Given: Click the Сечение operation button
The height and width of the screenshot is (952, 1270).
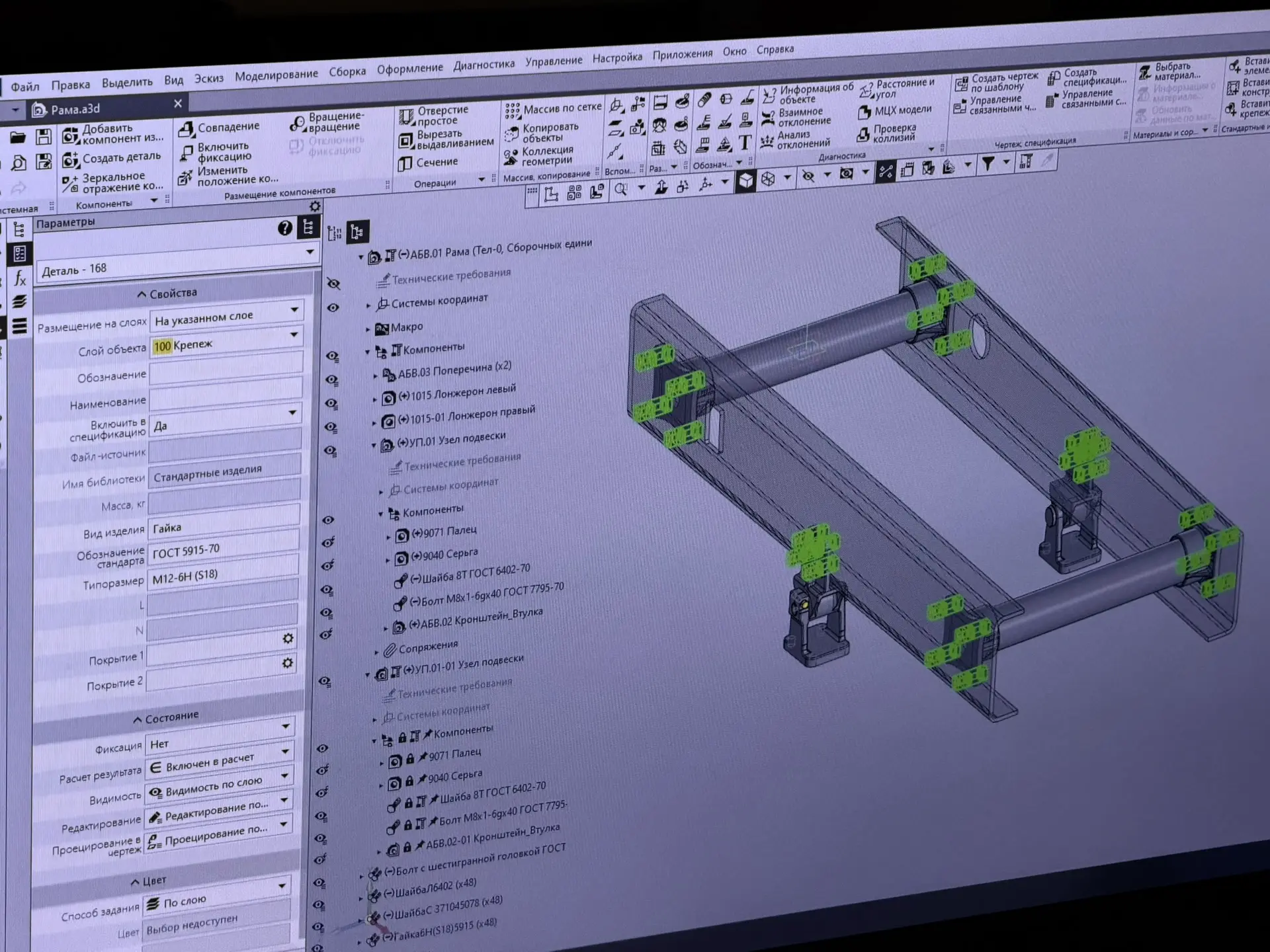Looking at the screenshot, I should pyautogui.click(x=428, y=163).
